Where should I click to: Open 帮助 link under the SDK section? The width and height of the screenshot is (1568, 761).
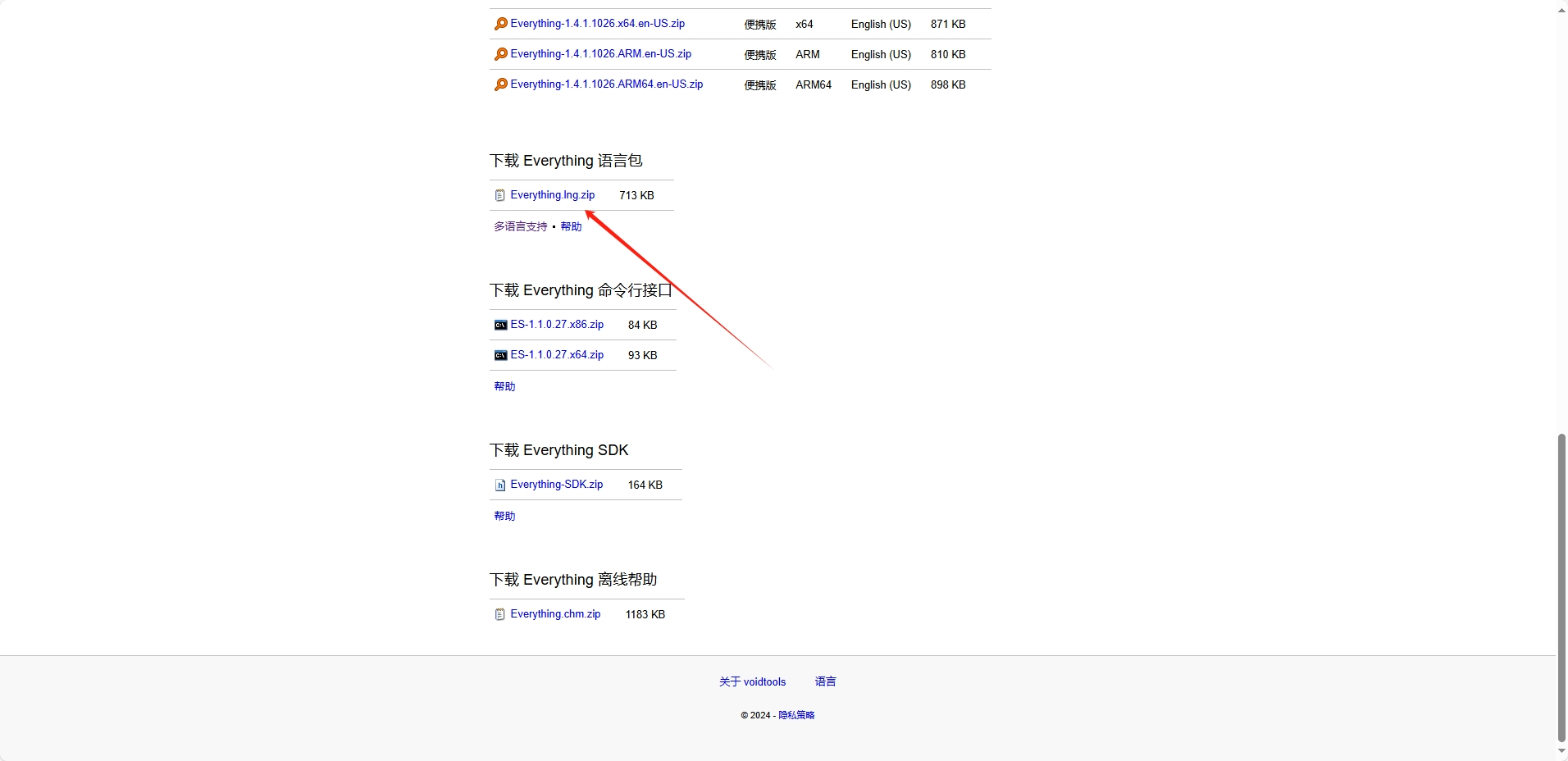click(504, 516)
